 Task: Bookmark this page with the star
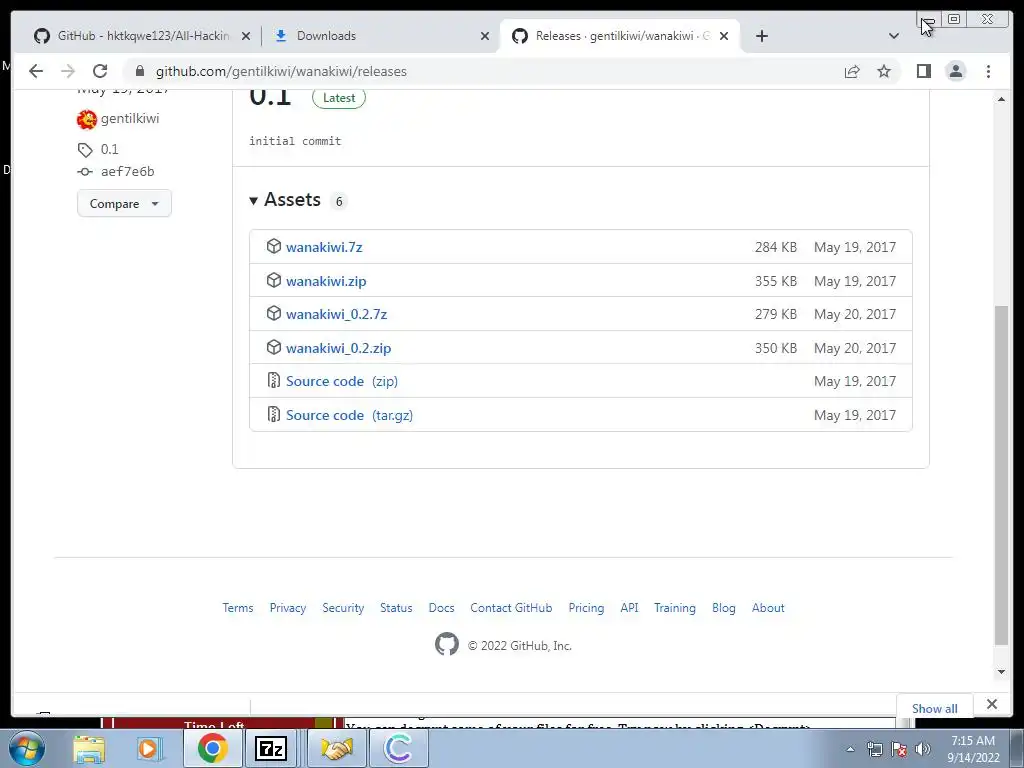coord(884,71)
